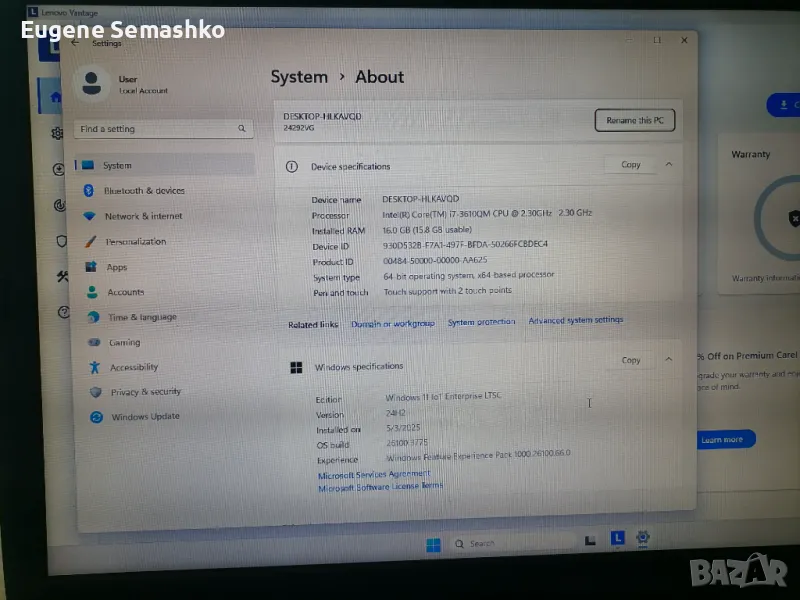Open Bluetooth & devices settings
The image size is (800, 600).
pos(144,191)
